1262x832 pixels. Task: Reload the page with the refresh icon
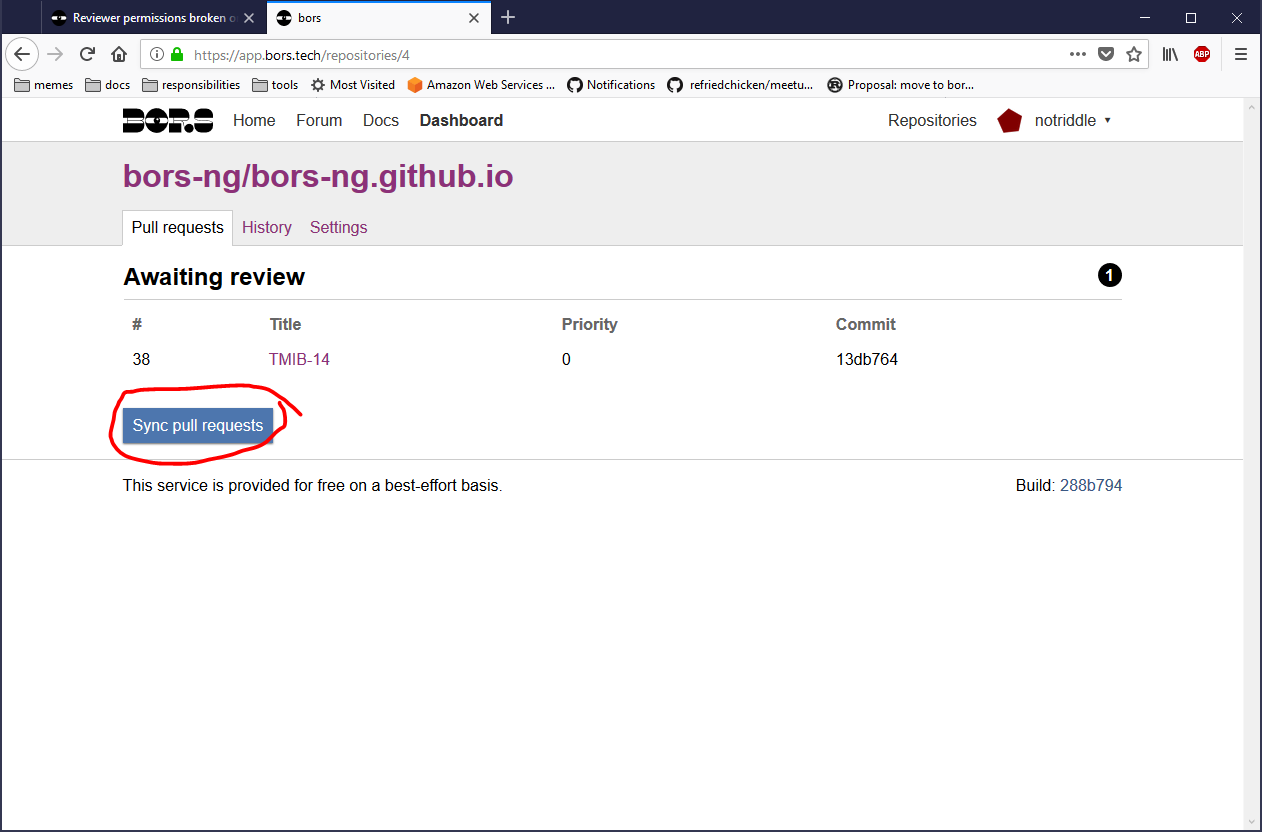pos(87,54)
